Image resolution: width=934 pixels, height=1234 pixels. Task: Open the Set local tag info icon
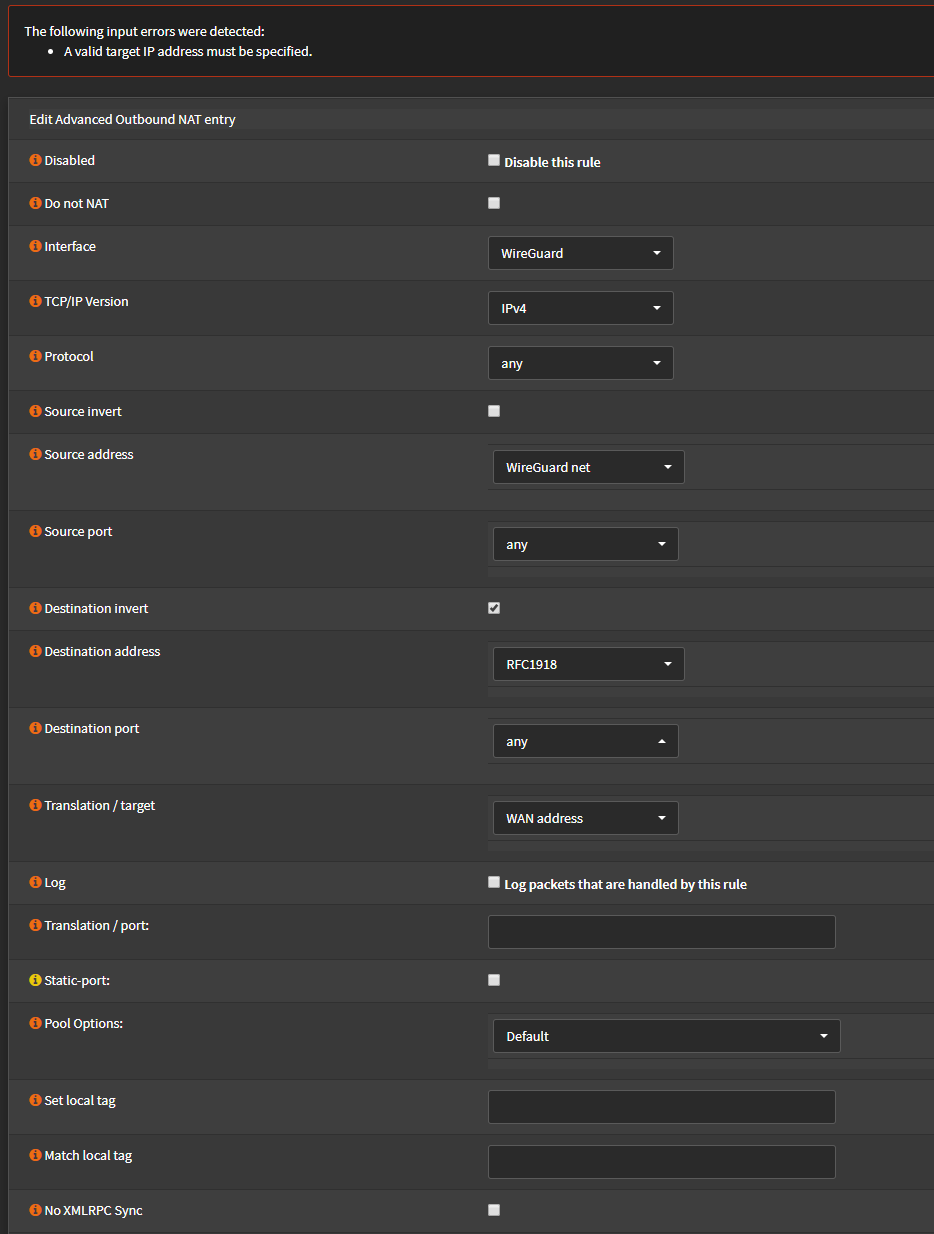coord(32,1100)
